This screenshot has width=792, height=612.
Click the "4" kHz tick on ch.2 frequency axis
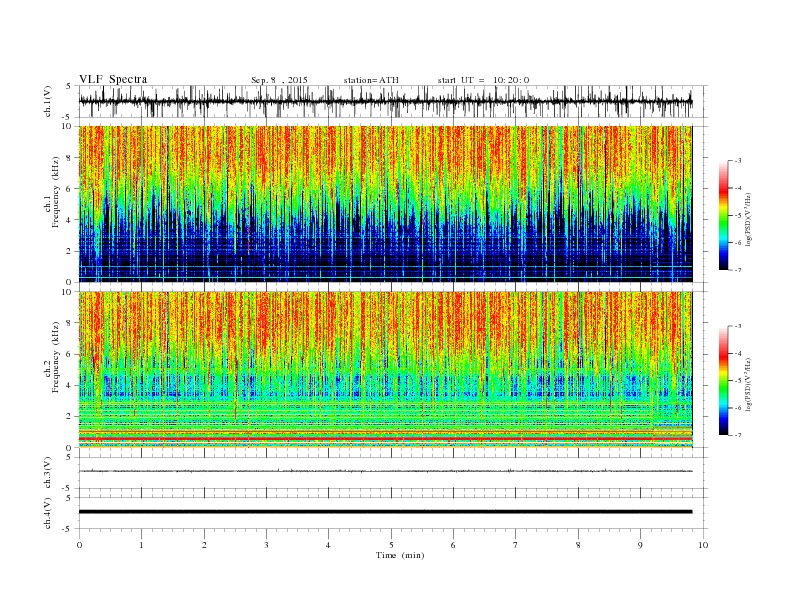(x=69, y=385)
